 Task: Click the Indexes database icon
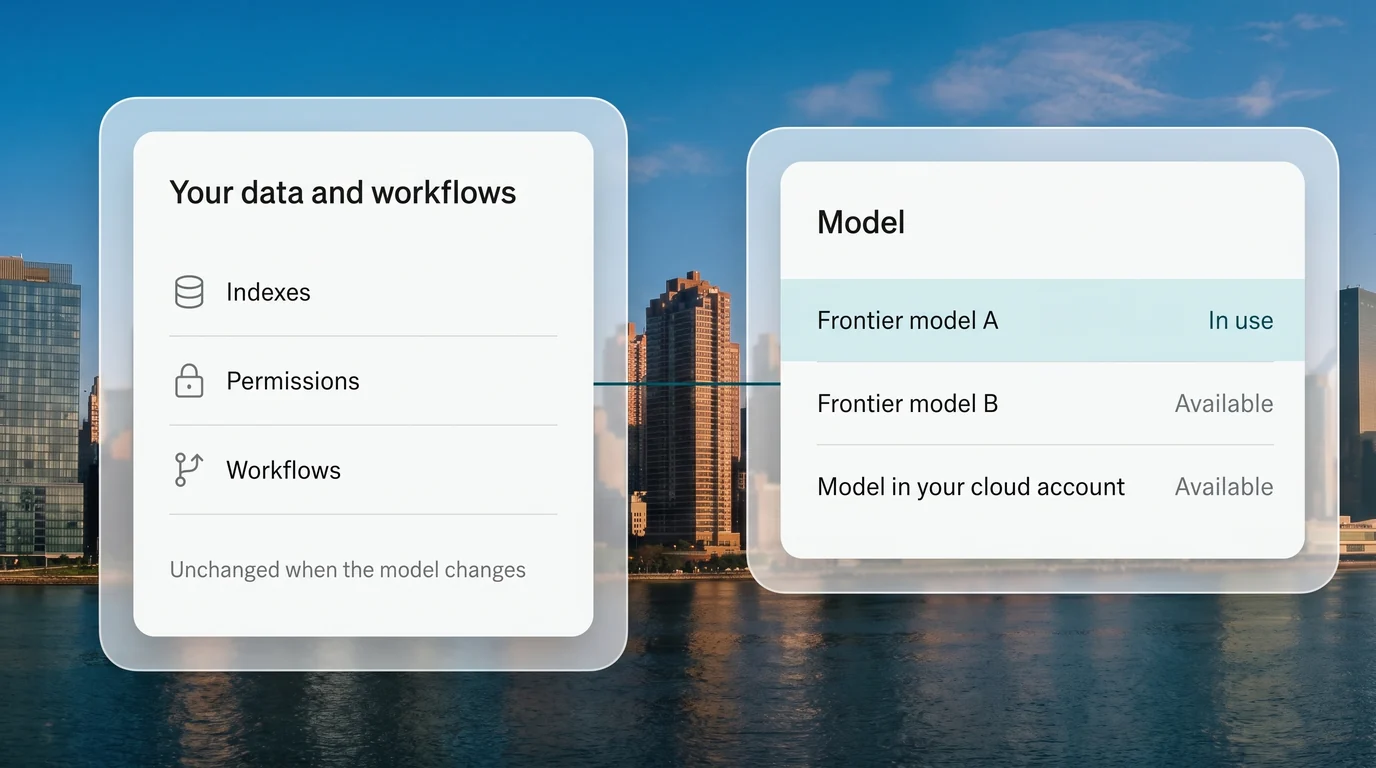189,292
